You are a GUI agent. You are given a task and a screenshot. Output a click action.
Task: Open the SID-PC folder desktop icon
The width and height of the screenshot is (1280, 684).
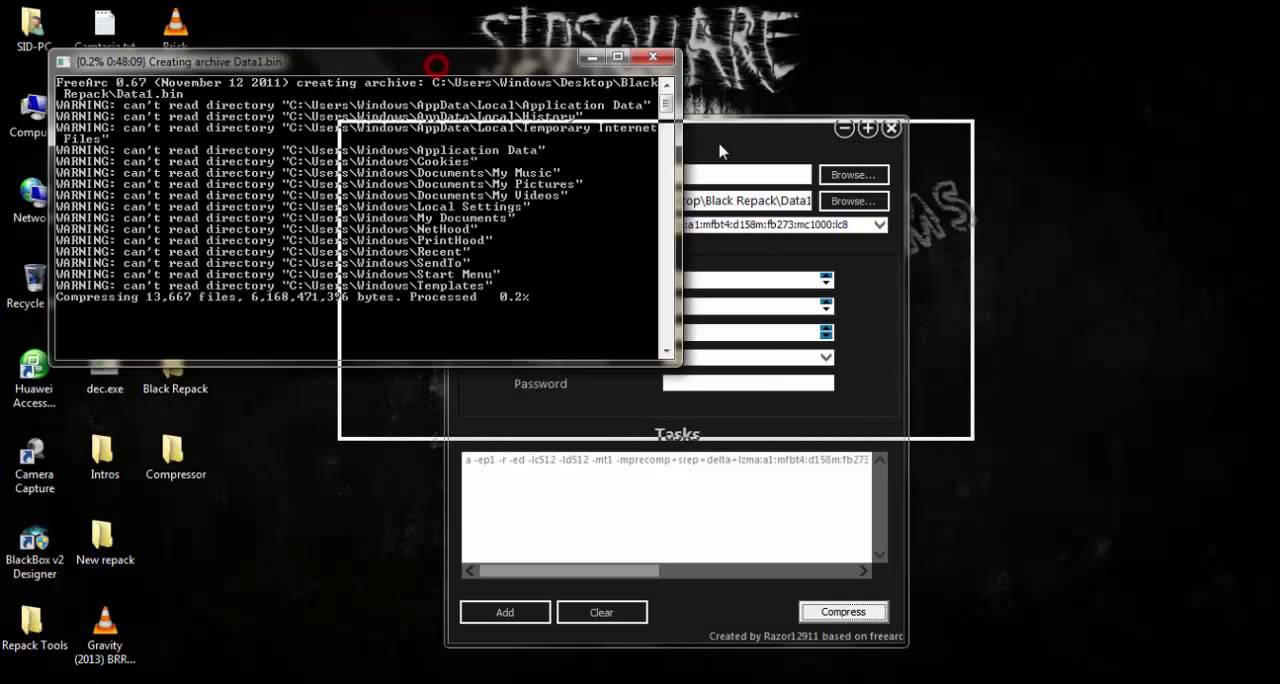point(33,28)
